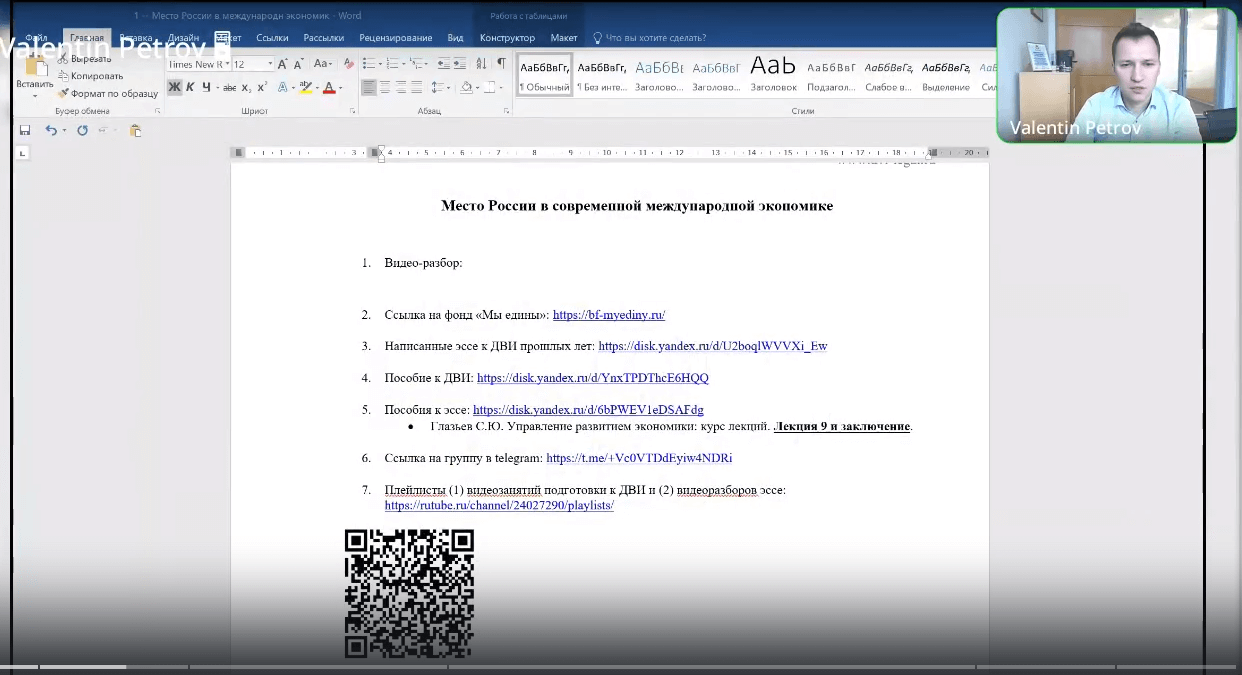Repeat action with circular arrow icon

[x=82, y=130]
